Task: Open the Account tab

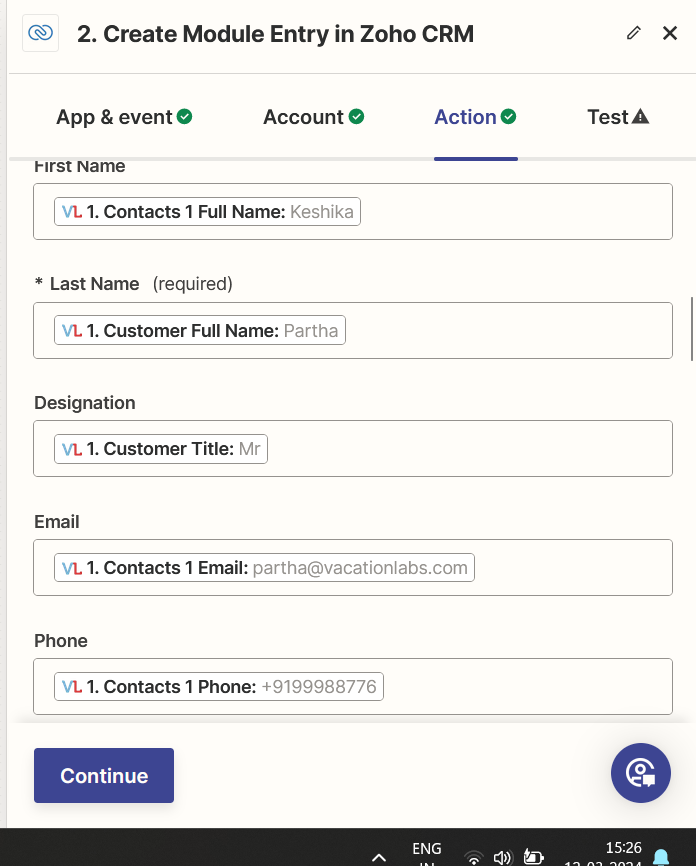Action: coord(303,117)
